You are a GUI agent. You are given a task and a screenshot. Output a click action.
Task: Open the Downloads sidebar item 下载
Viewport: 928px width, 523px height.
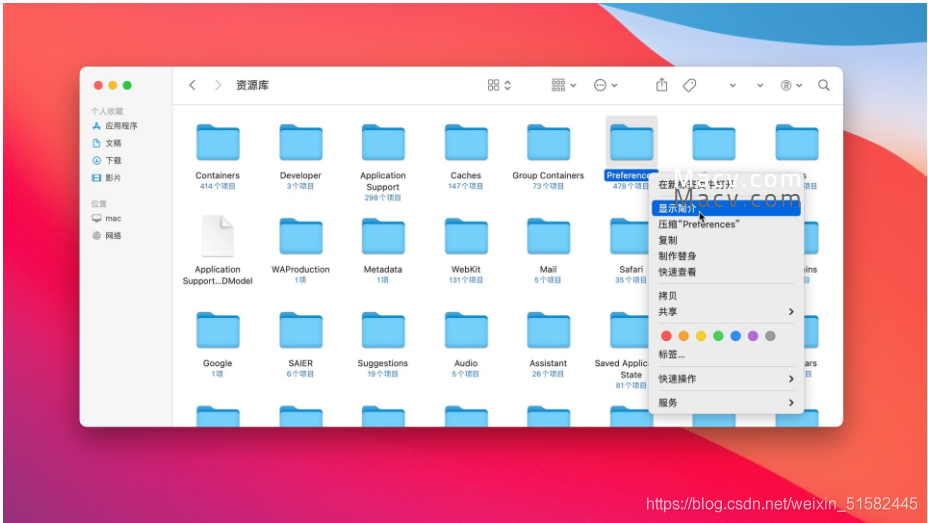(x=107, y=160)
